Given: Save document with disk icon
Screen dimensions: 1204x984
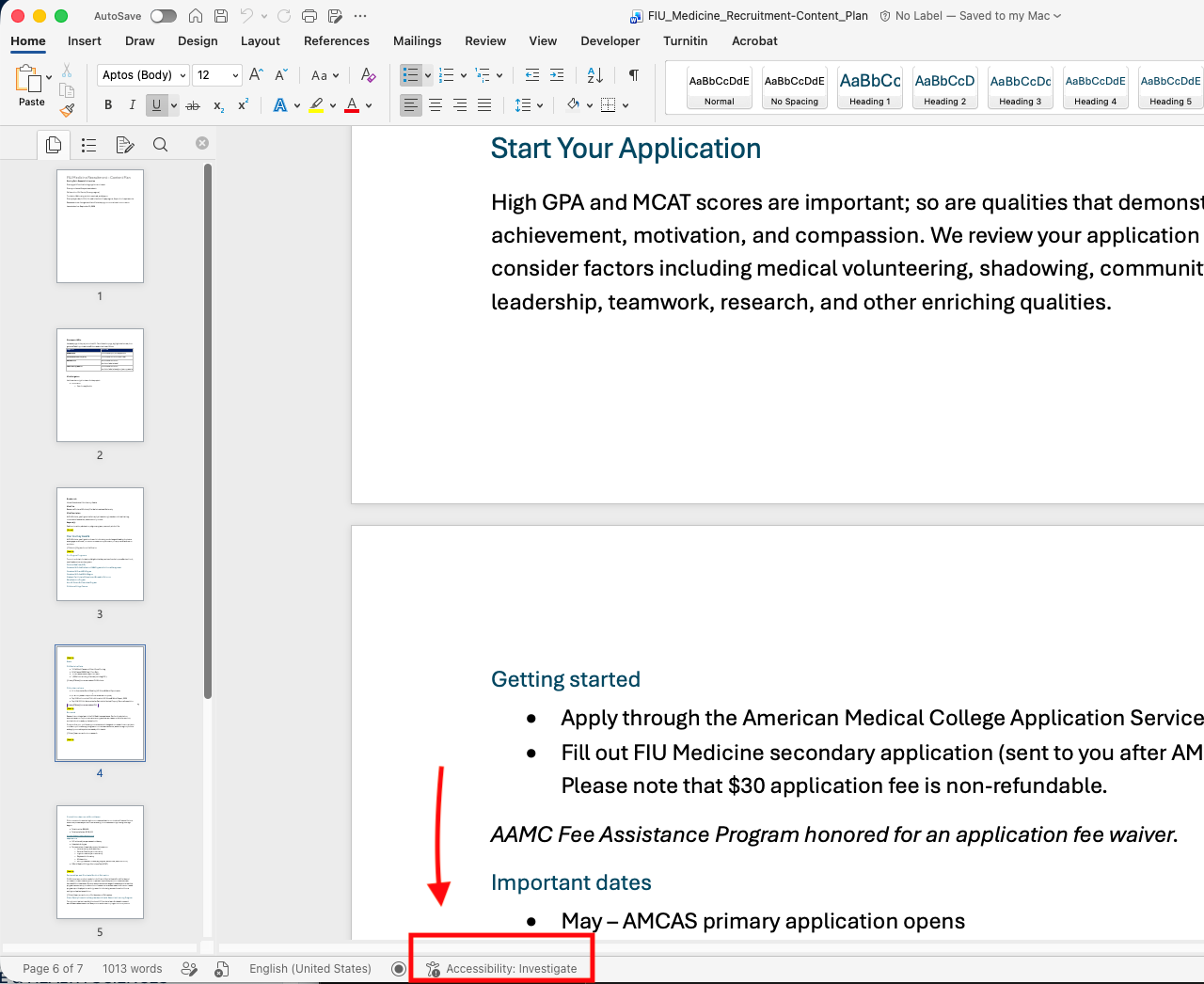Looking at the screenshot, I should [221, 16].
